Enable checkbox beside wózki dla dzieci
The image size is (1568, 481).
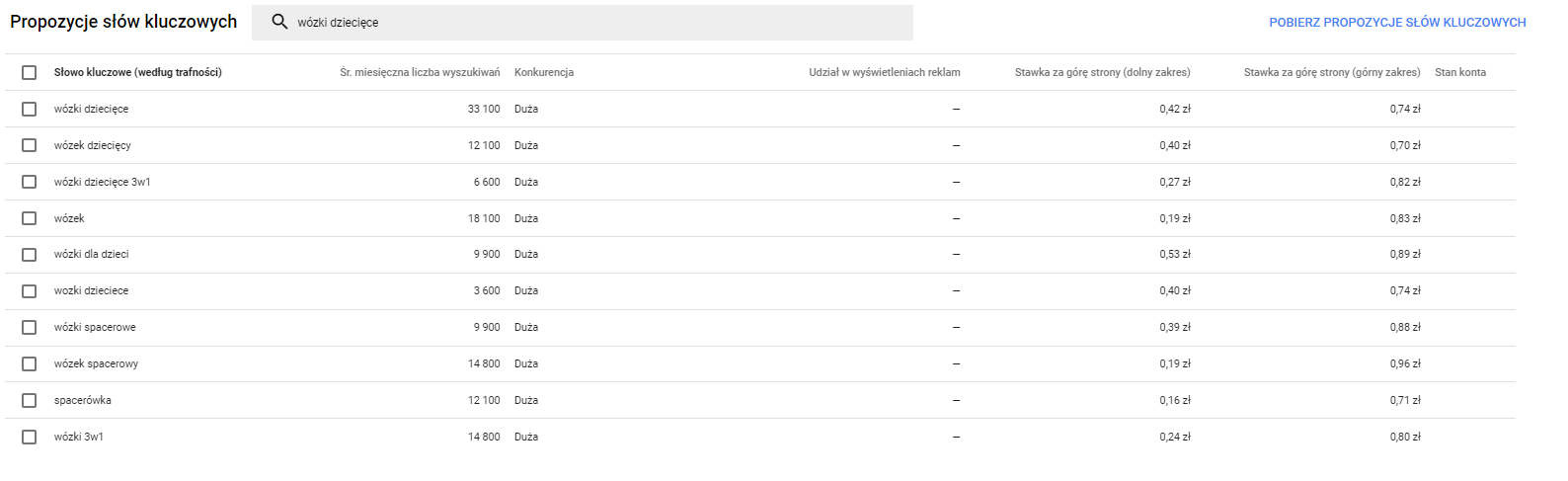click(x=30, y=255)
